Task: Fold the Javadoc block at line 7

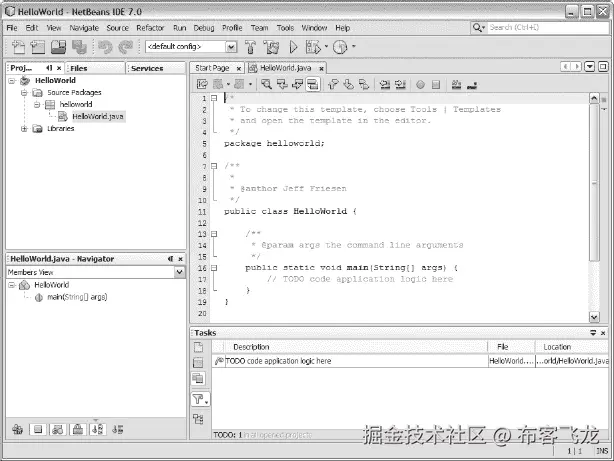Action: (x=214, y=166)
